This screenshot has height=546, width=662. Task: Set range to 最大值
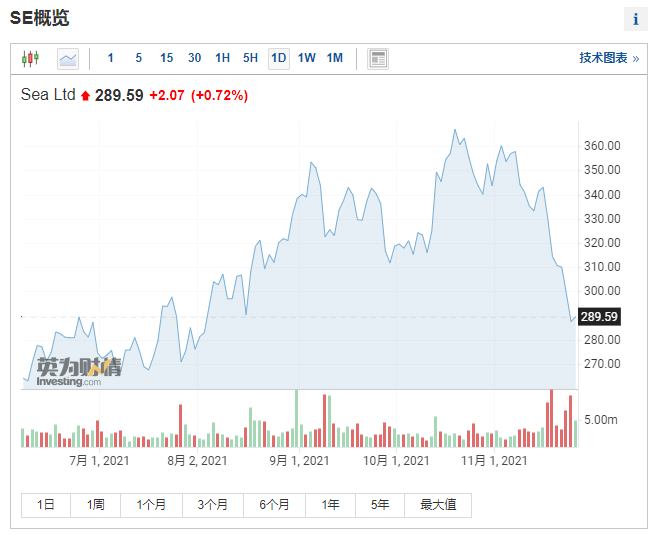pyautogui.click(x=438, y=505)
